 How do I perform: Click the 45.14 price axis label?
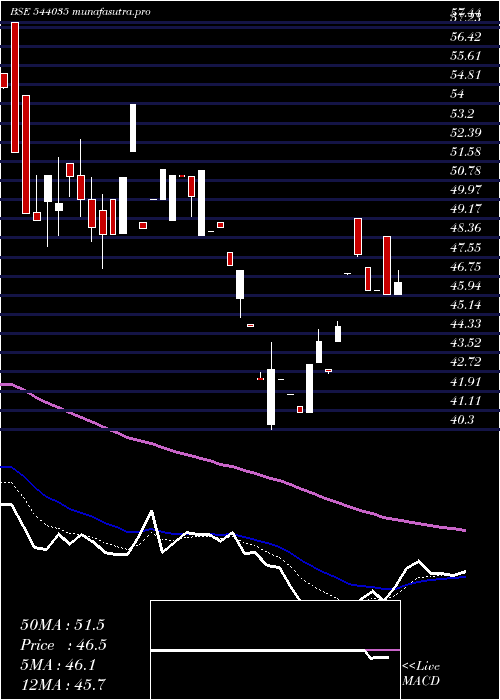point(466,305)
